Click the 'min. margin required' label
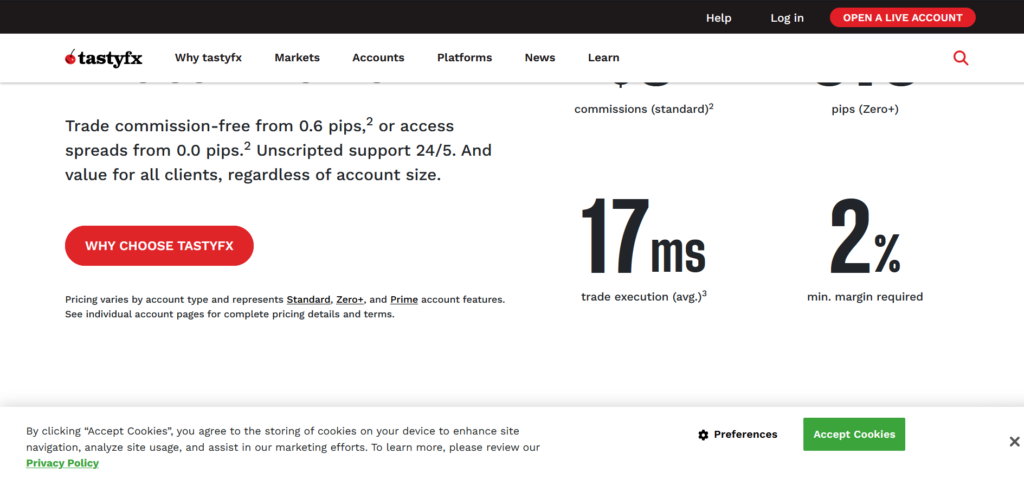The width and height of the screenshot is (1024, 479). coord(865,297)
